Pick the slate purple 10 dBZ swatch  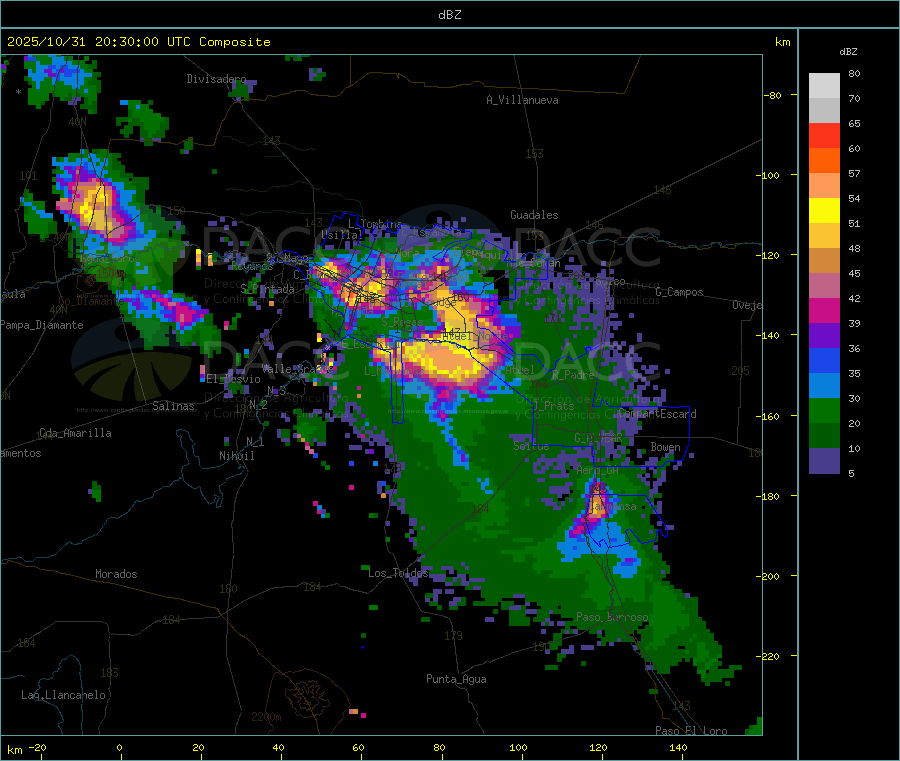pyautogui.click(x=824, y=461)
